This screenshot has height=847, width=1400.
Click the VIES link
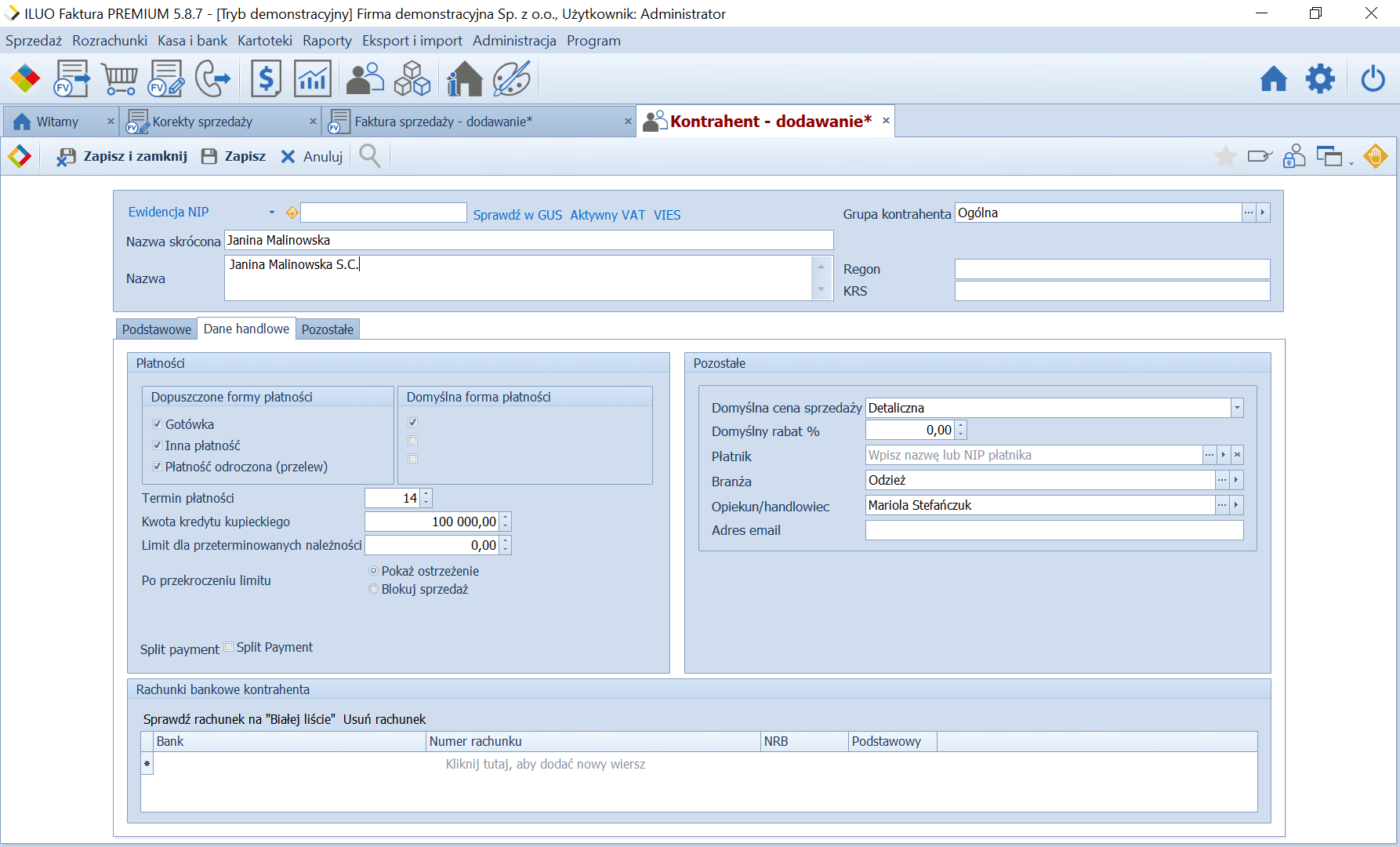pyautogui.click(x=667, y=215)
